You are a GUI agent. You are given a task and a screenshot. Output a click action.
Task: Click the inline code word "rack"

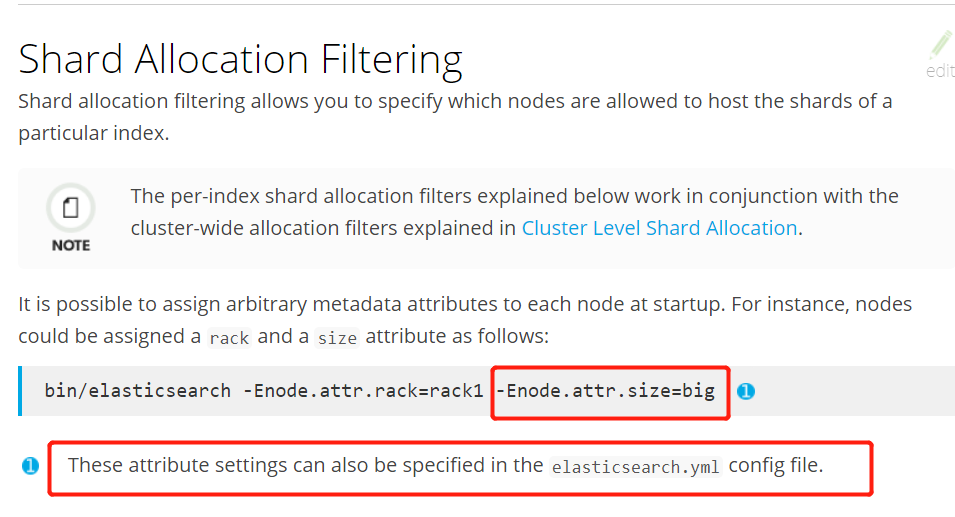(229, 337)
